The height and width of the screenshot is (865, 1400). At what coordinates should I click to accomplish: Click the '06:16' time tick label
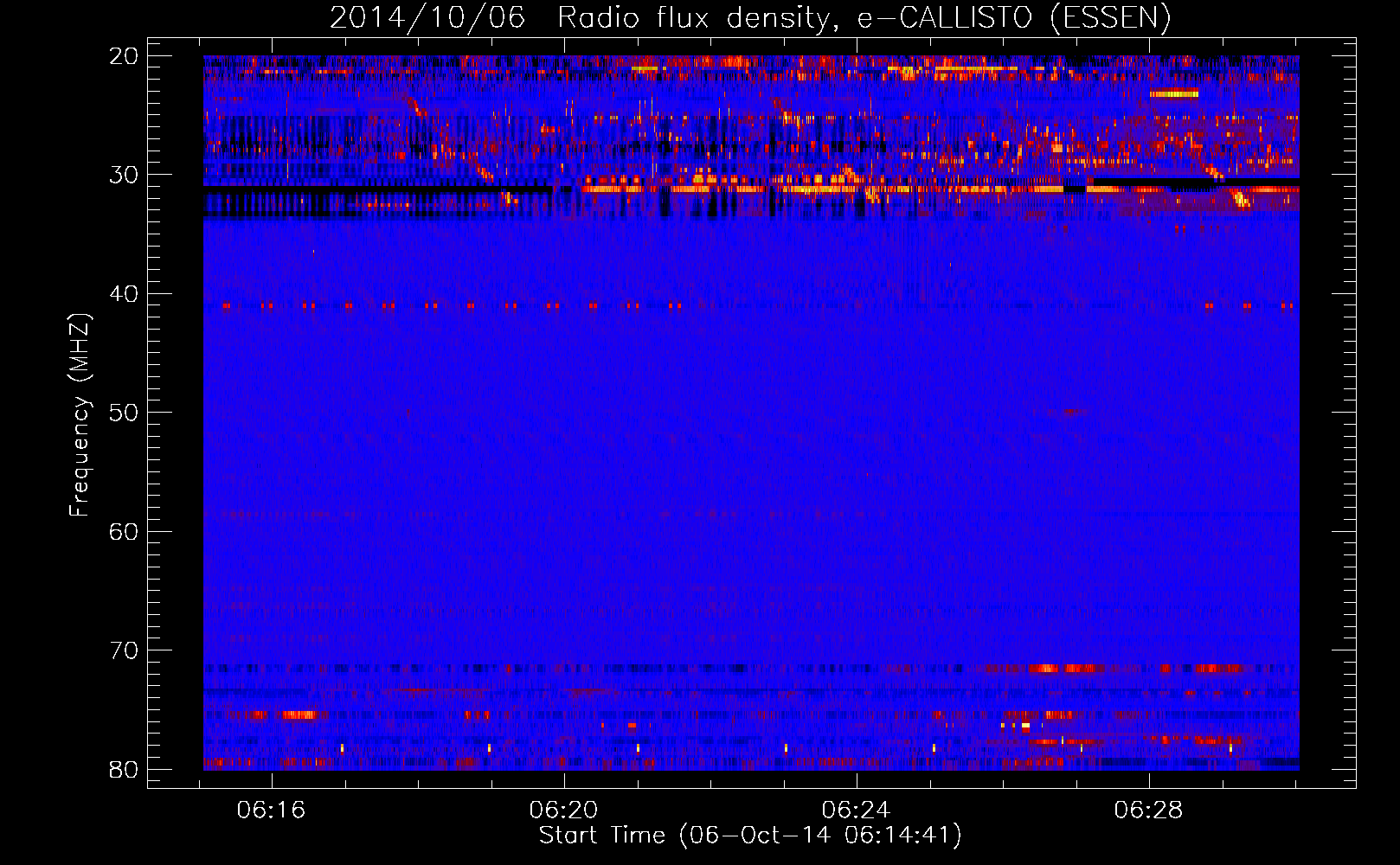click(x=272, y=811)
